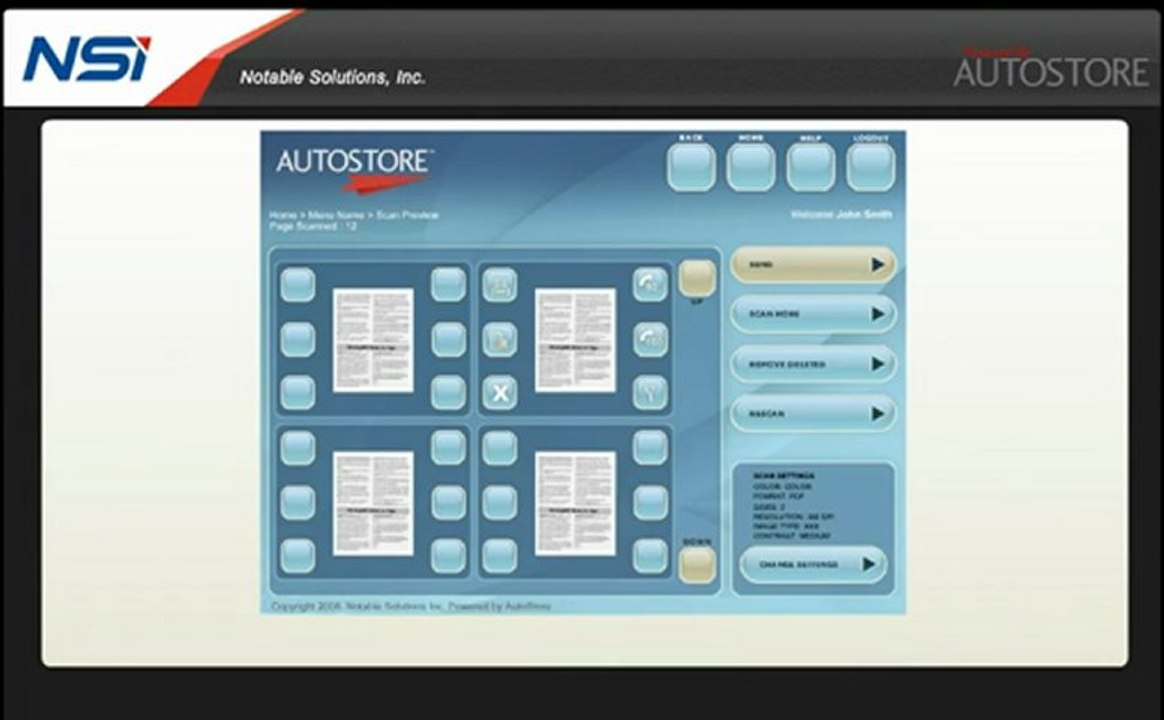Select the bottom-right scanned page thumbnail
Viewport: 1164px width, 720px height.
pyautogui.click(x=575, y=503)
